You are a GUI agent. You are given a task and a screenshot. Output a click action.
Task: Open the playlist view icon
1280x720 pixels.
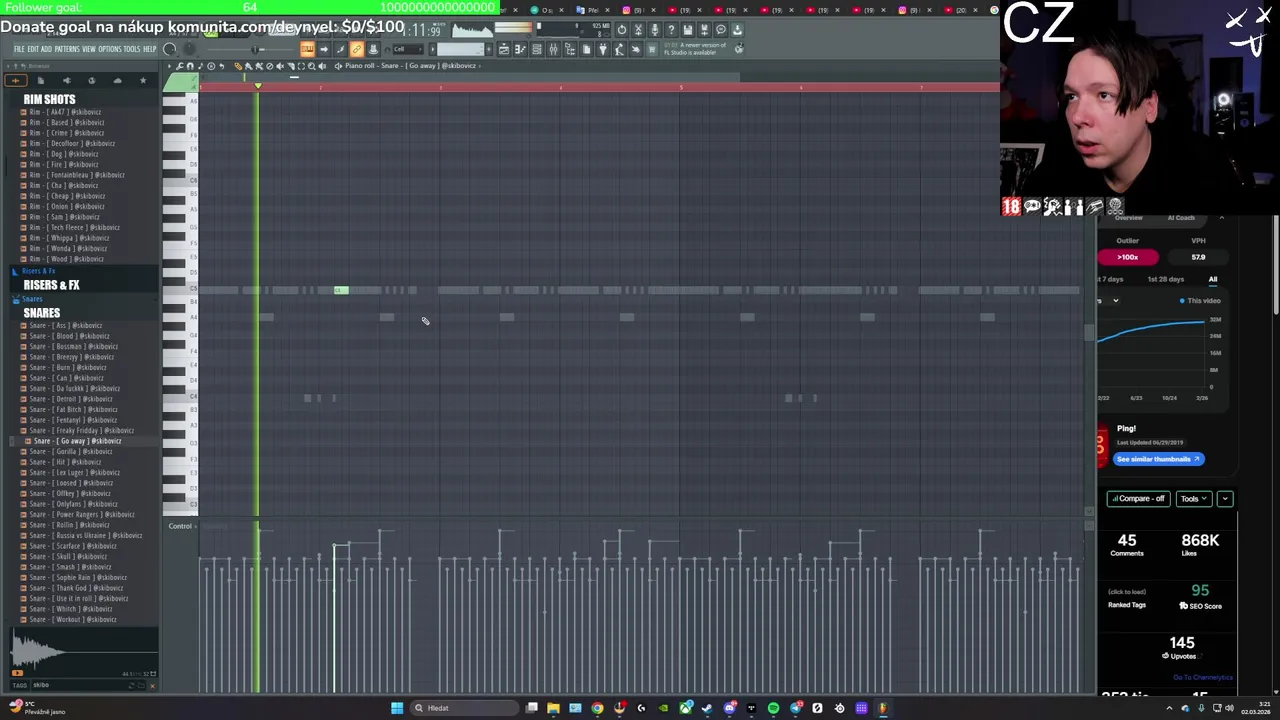(504, 49)
